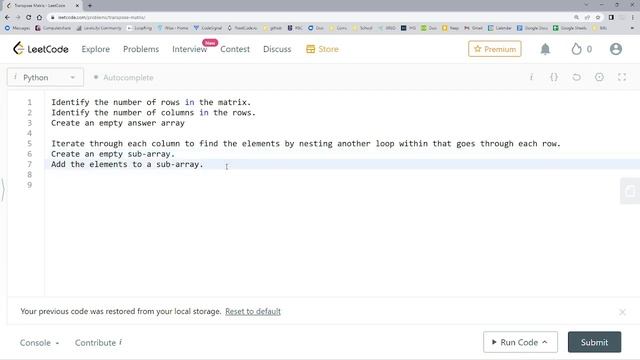The image size is (640, 360).
Task: Open the notifications bell
Action: (x=545, y=49)
